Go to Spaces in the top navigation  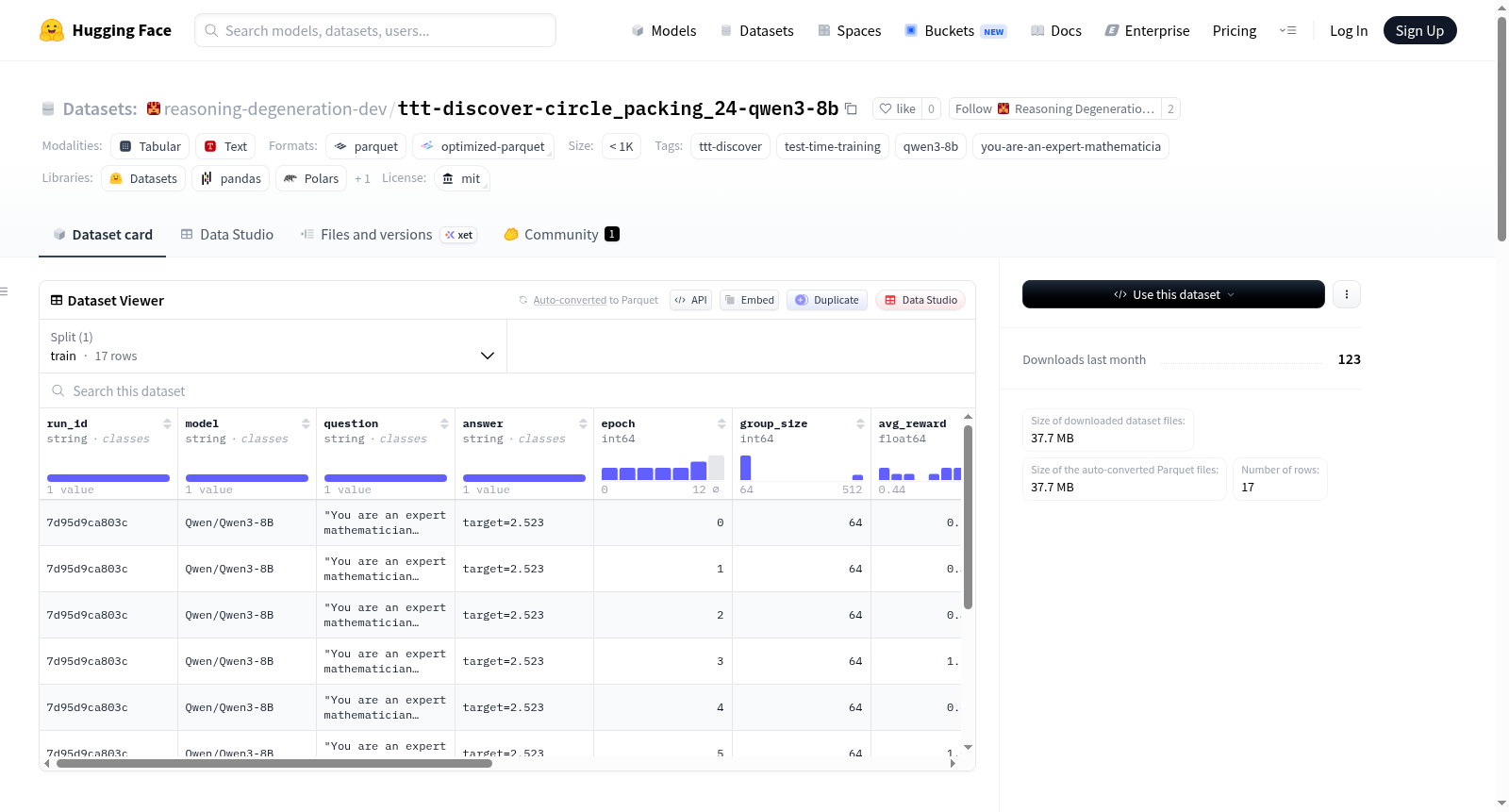pos(849,30)
